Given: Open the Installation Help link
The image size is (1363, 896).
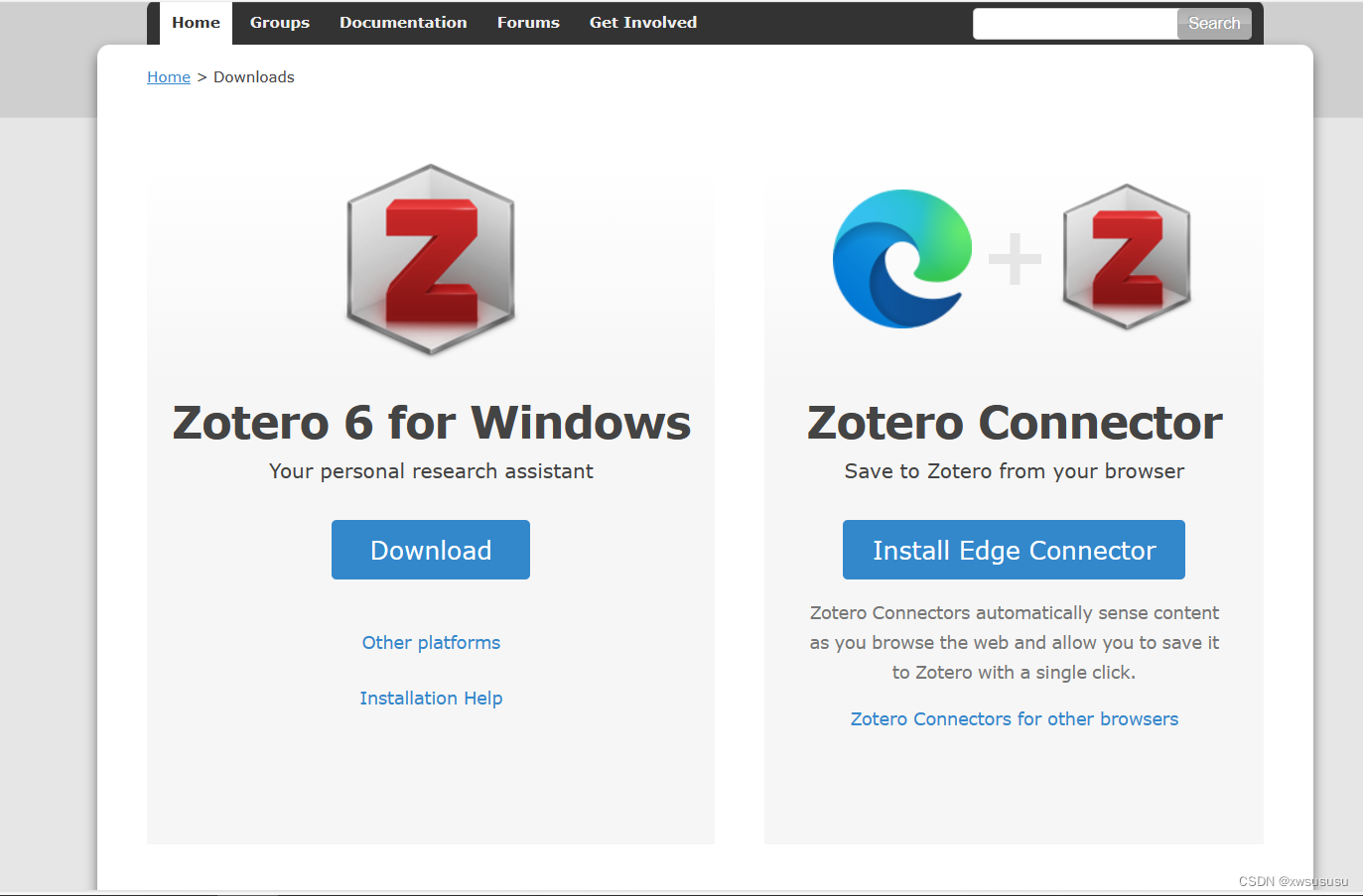Looking at the screenshot, I should (x=430, y=698).
